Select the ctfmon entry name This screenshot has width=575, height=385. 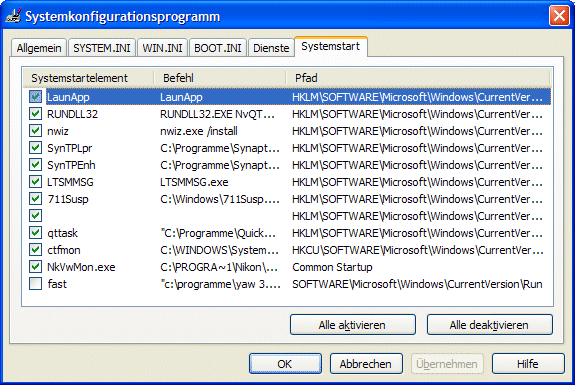click(64, 250)
